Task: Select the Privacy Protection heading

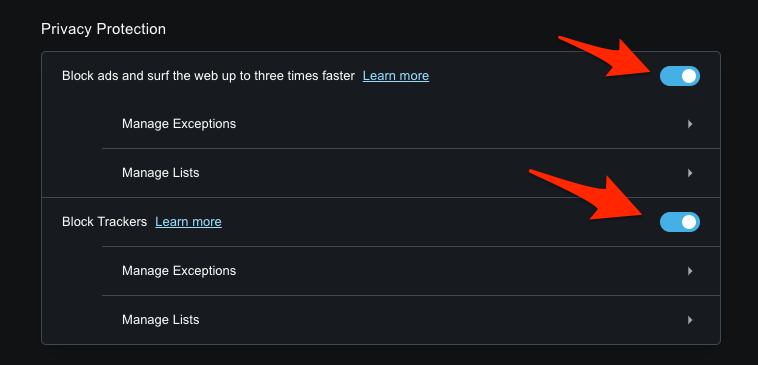Action: 103,29
